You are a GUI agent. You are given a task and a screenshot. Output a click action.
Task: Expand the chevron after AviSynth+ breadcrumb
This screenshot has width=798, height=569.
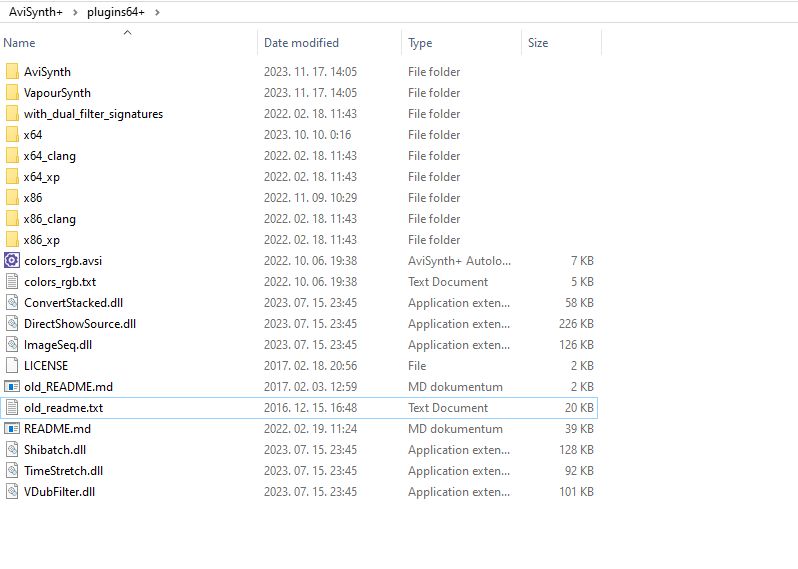point(75,12)
